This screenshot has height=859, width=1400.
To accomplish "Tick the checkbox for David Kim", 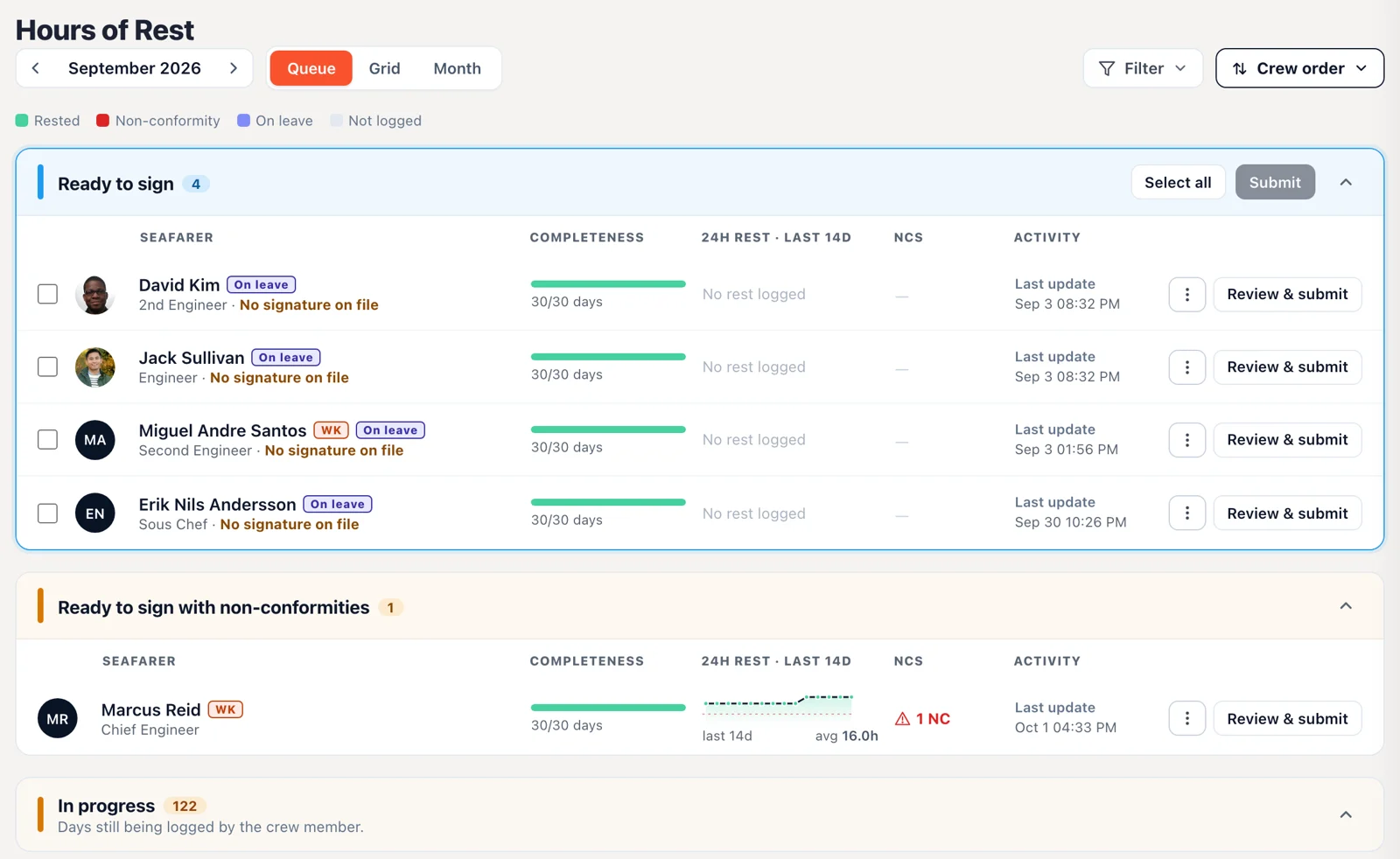I will (x=48, y=294).
